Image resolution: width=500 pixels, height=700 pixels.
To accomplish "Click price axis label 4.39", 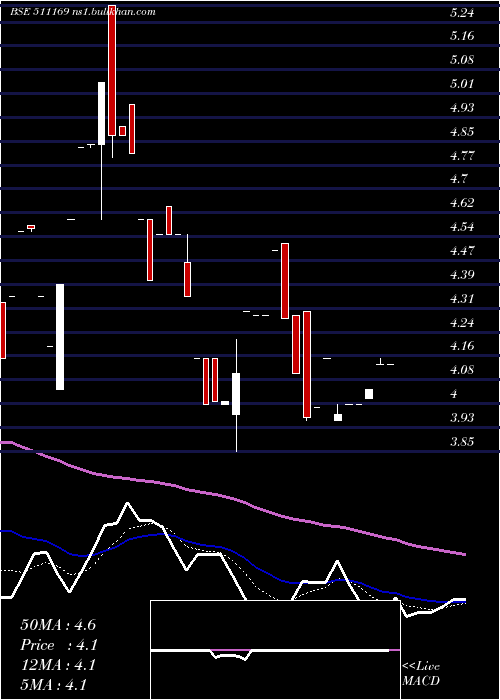I will point(462,275).
